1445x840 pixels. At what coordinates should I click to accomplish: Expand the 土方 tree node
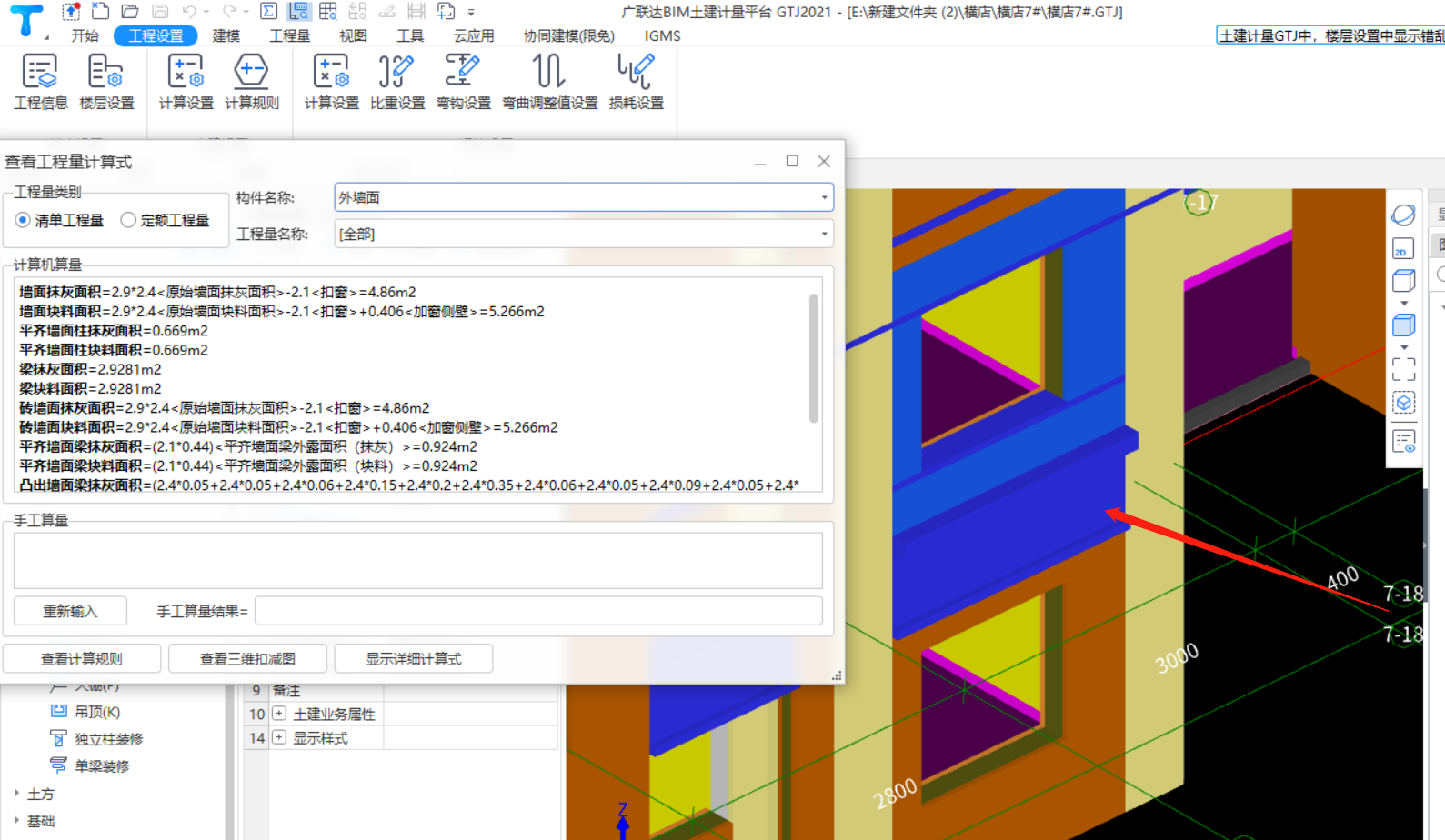[16, 794]
